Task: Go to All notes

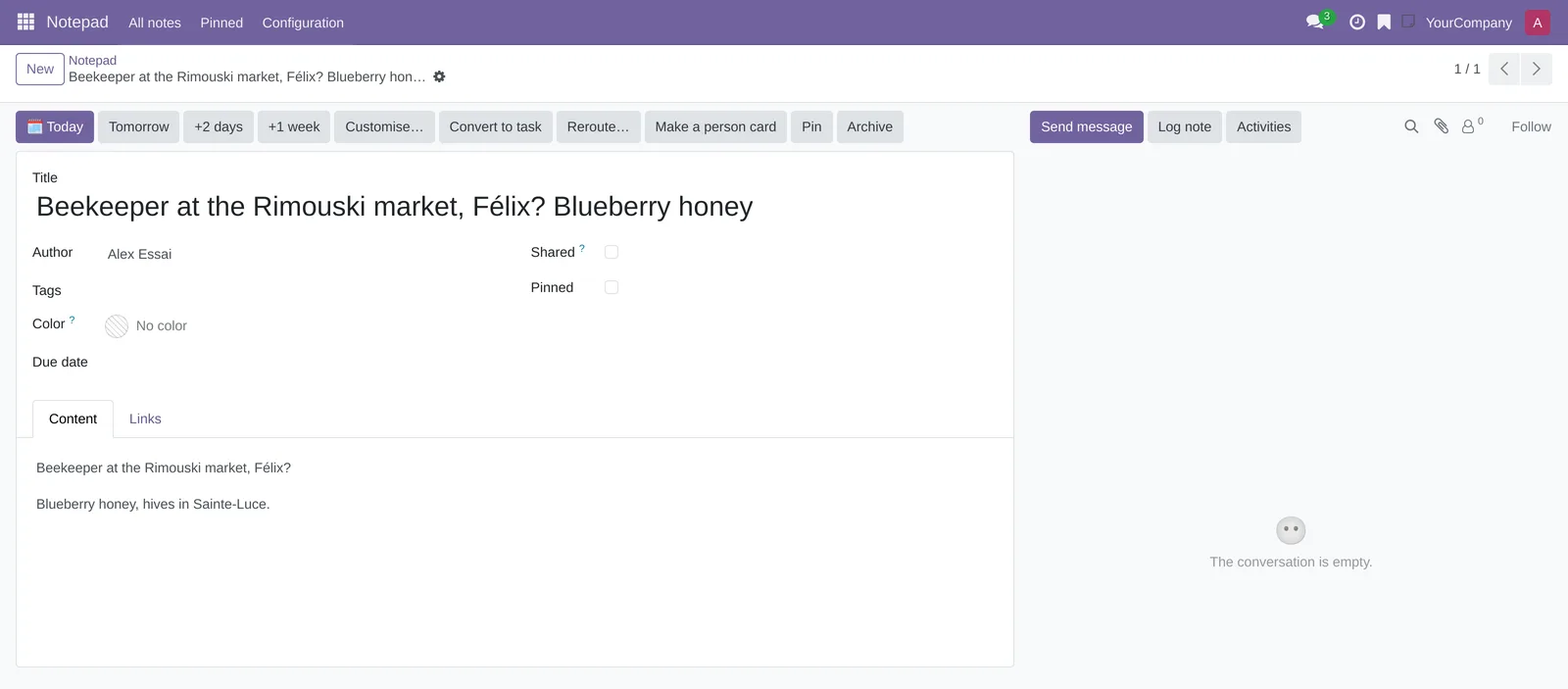Action: tap(155, 23)
